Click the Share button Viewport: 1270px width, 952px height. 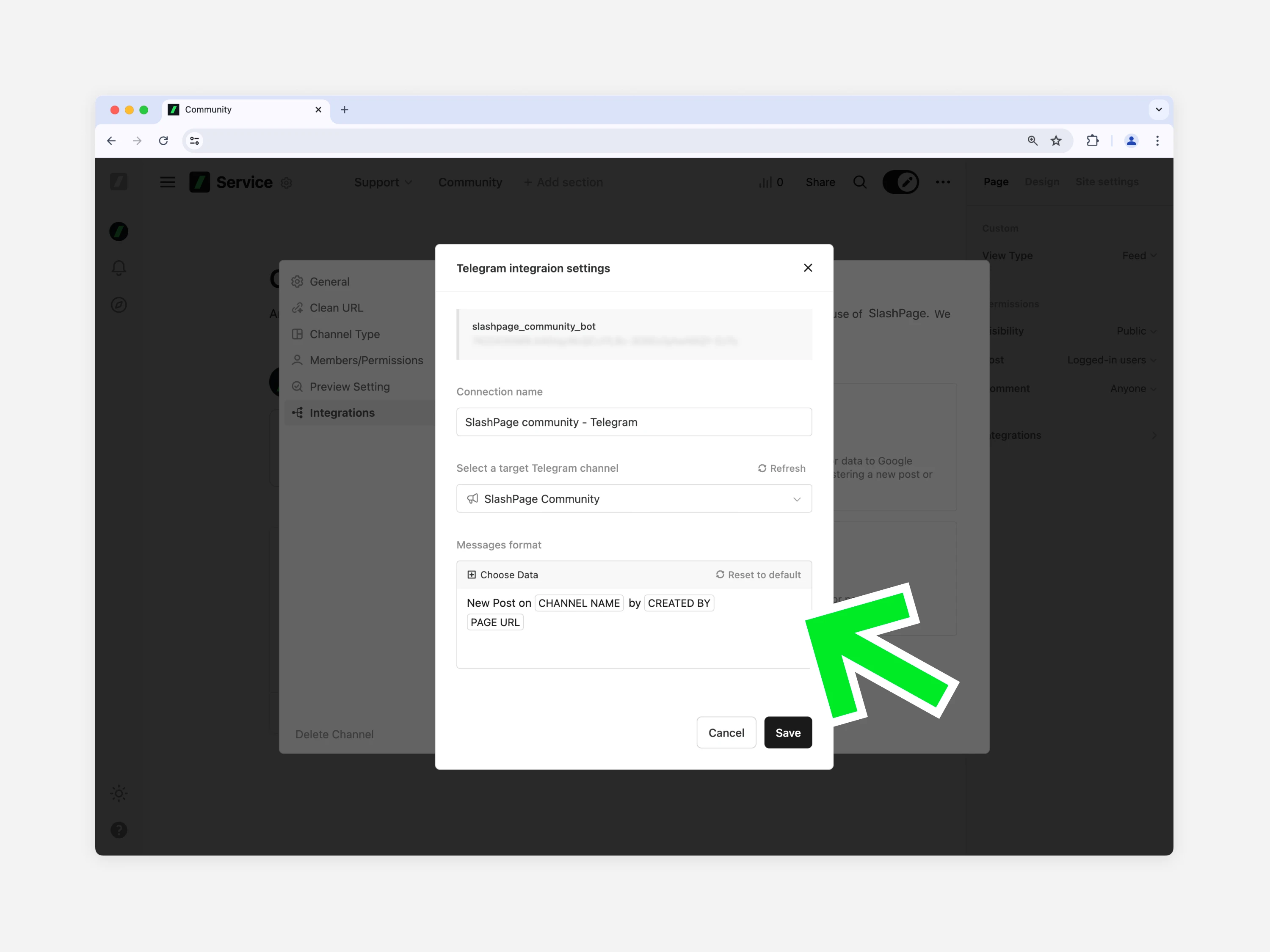point(820,182)
